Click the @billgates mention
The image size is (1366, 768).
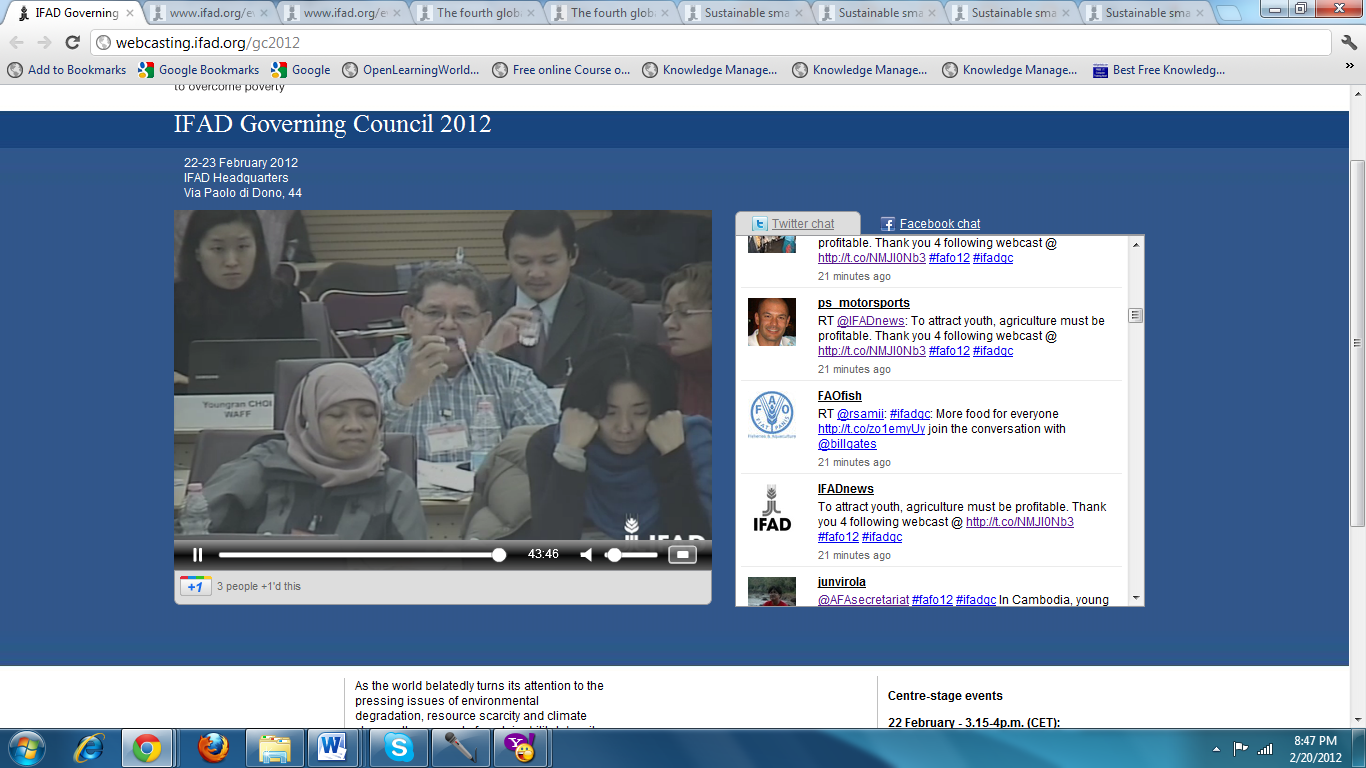pyautogui.click(x=845, y=444)
